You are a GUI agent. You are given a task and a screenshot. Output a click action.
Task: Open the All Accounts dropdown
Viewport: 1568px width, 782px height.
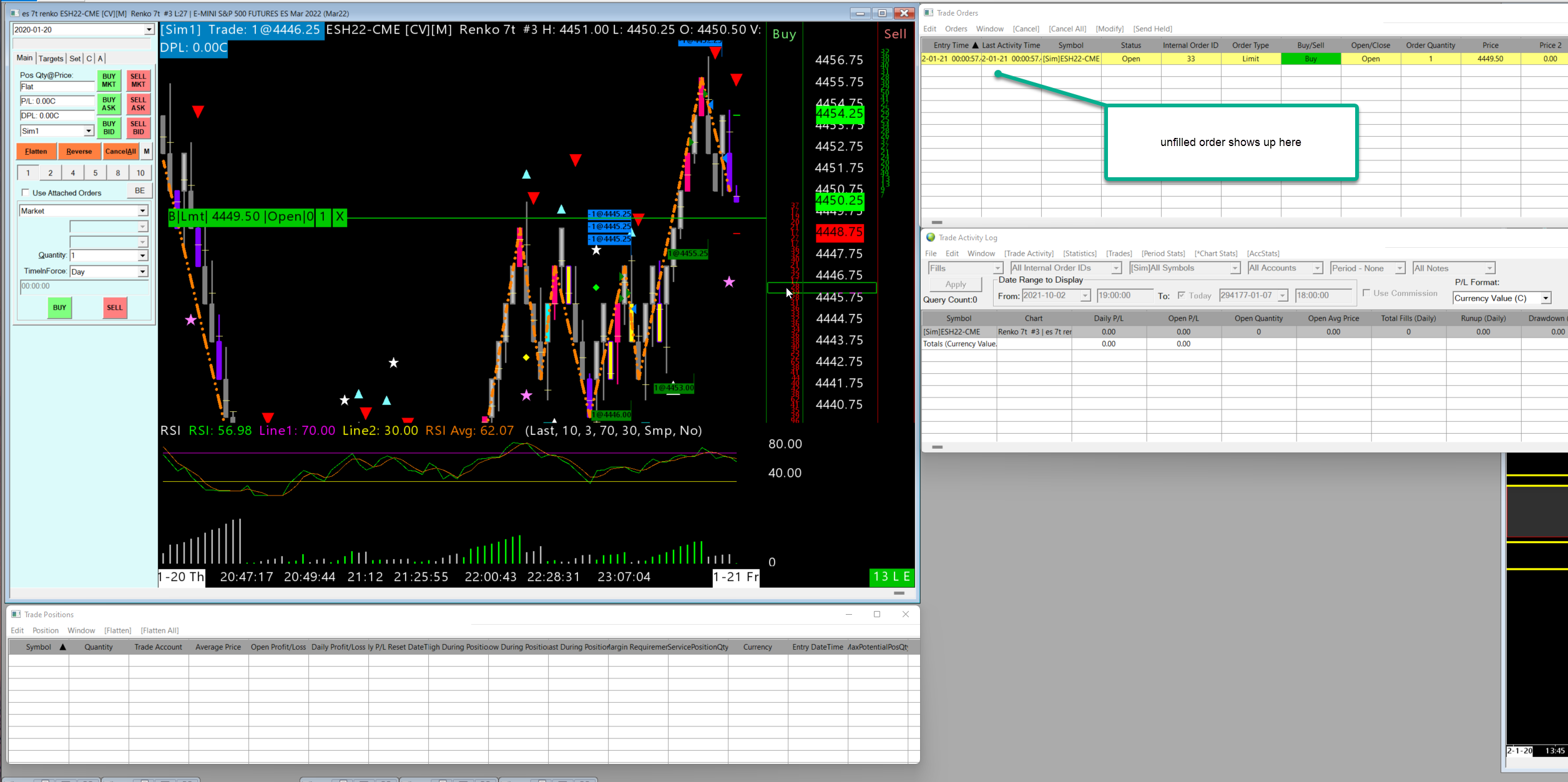click(x=1285, y=268)
